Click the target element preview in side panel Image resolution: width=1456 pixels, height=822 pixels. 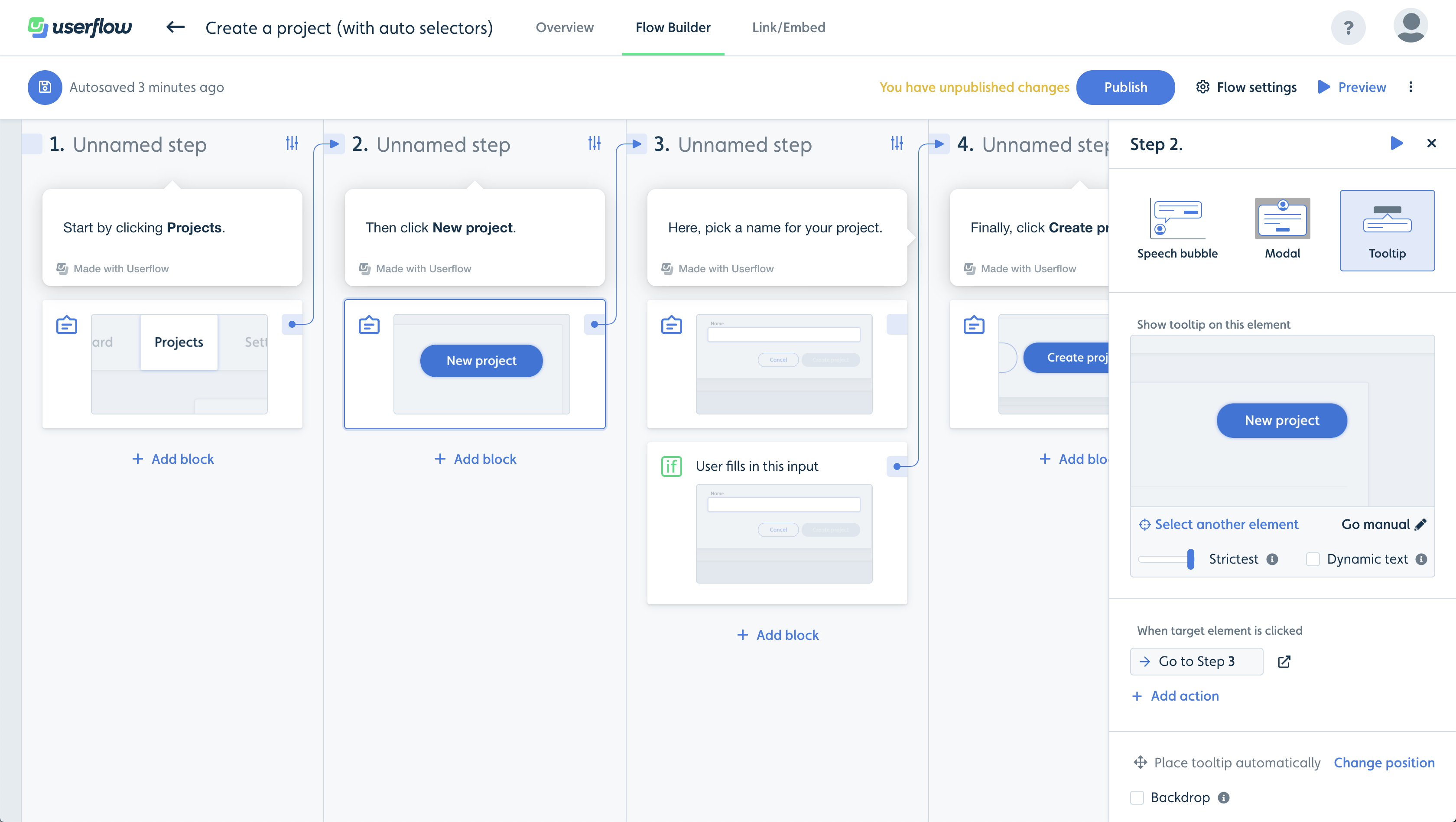1282,421
